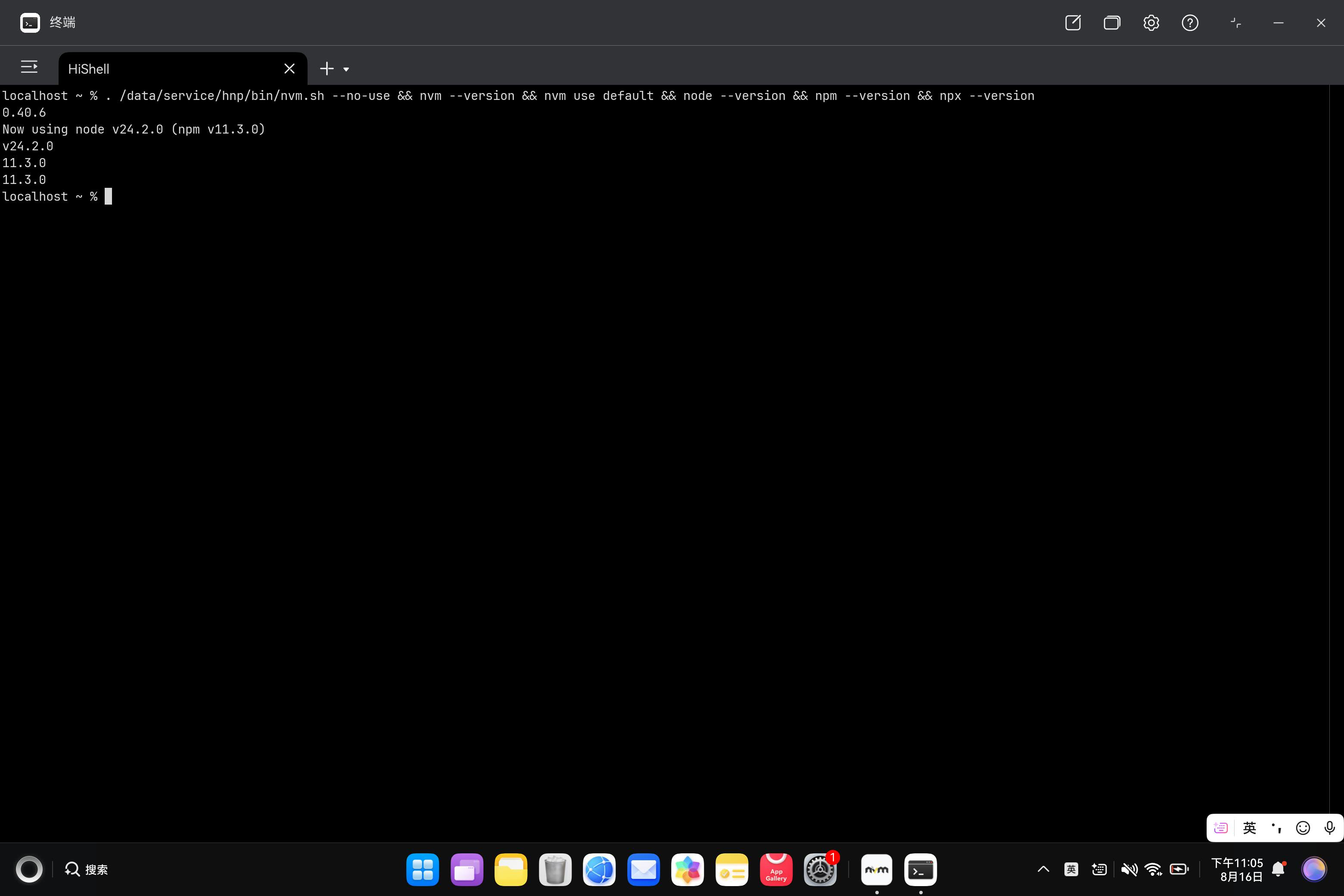Open the notification bell
Viewport: 1344px width, 896px height.
[1279, 869]
